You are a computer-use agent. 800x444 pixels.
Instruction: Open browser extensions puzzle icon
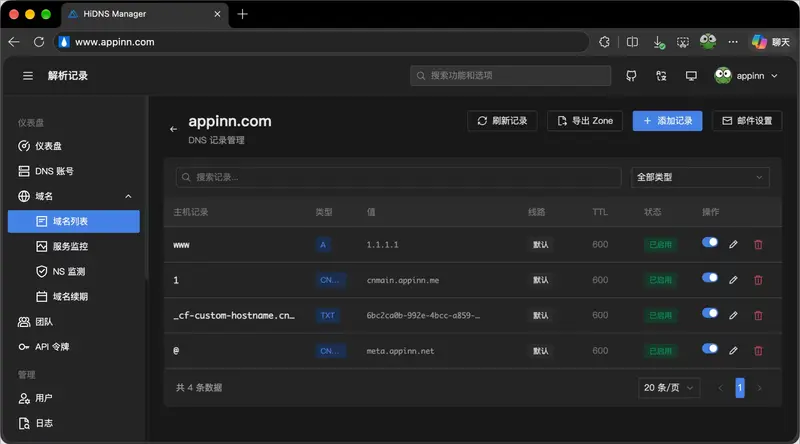coord(604,42)
